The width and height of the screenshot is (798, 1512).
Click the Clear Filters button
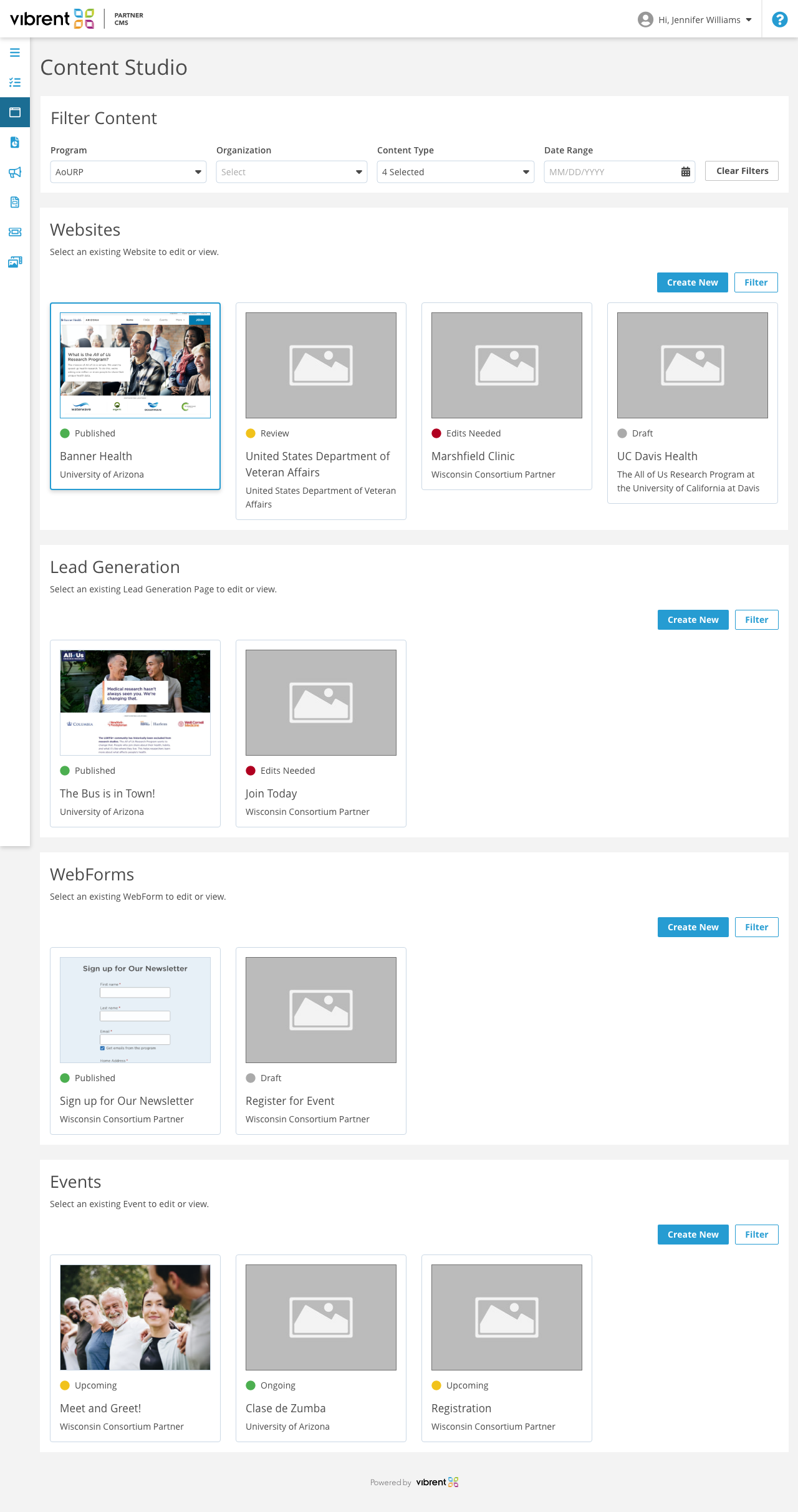pos(742,171)
